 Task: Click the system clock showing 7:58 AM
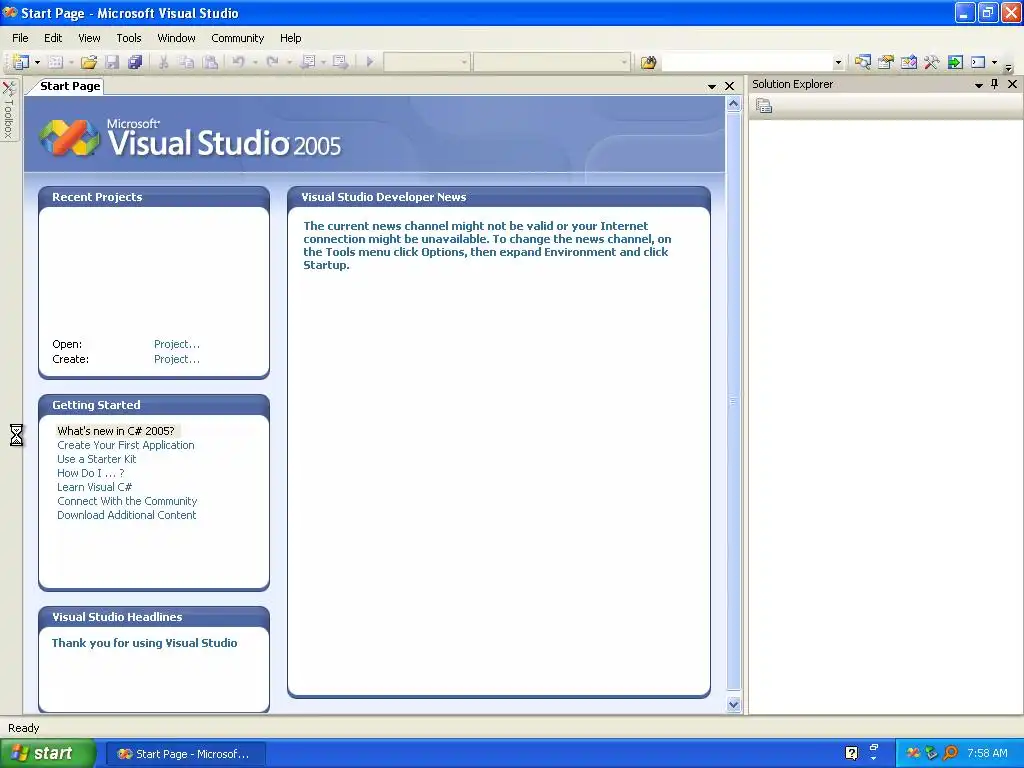coord(987,754)
